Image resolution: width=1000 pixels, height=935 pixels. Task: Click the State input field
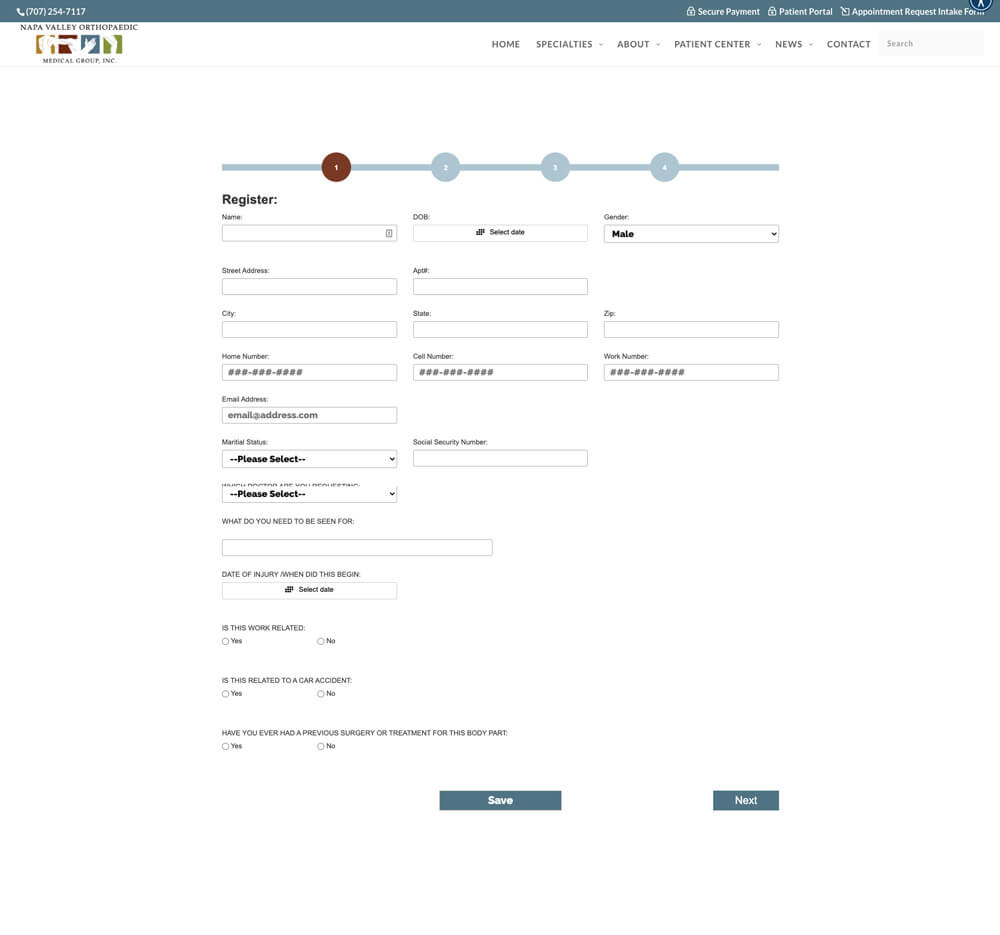[x=500, y=329]
